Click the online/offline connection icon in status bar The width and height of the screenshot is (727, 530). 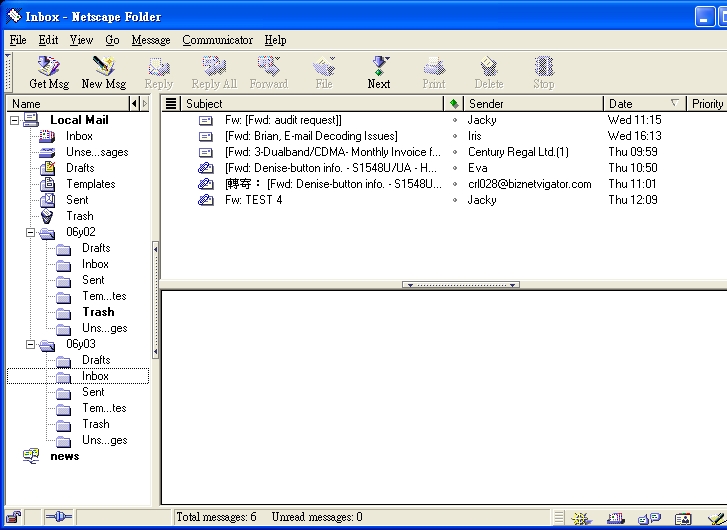[58, 517]
